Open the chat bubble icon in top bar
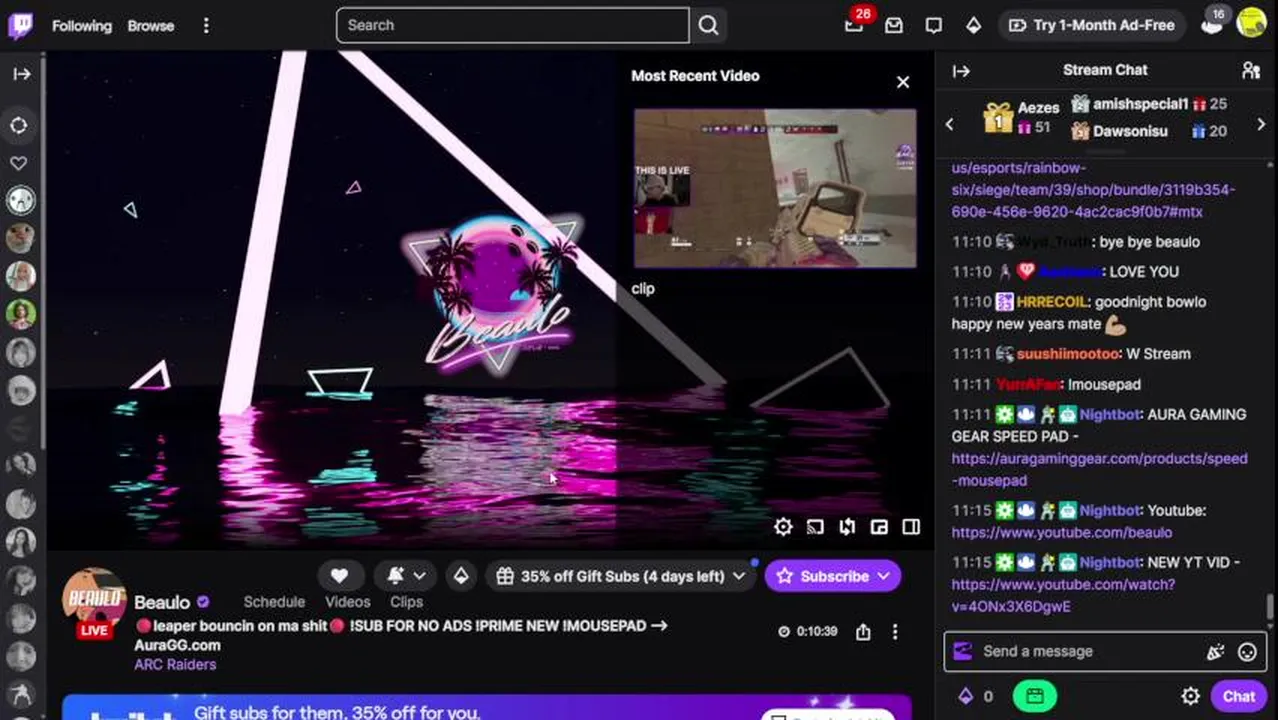Image resolution: width=1278 pixels, height=720 pixels. (934, 25)
